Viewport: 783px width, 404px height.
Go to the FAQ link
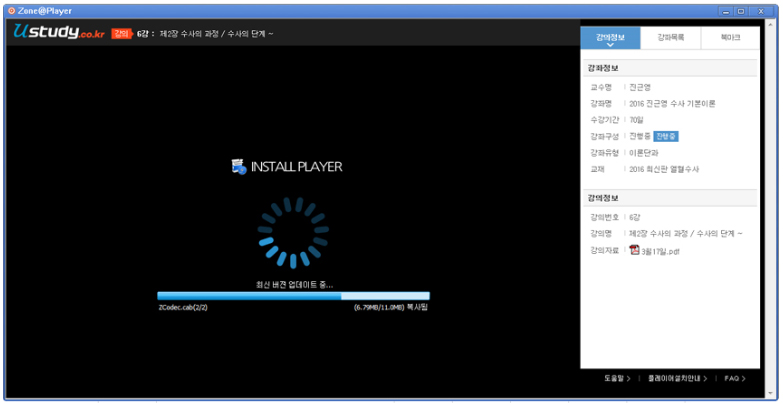735,379
